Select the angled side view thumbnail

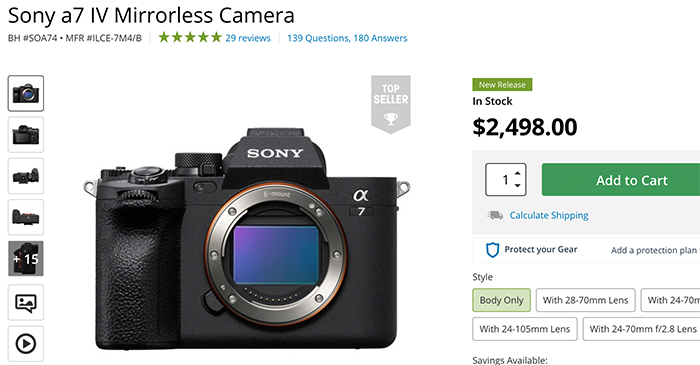[x=26, y=176]
